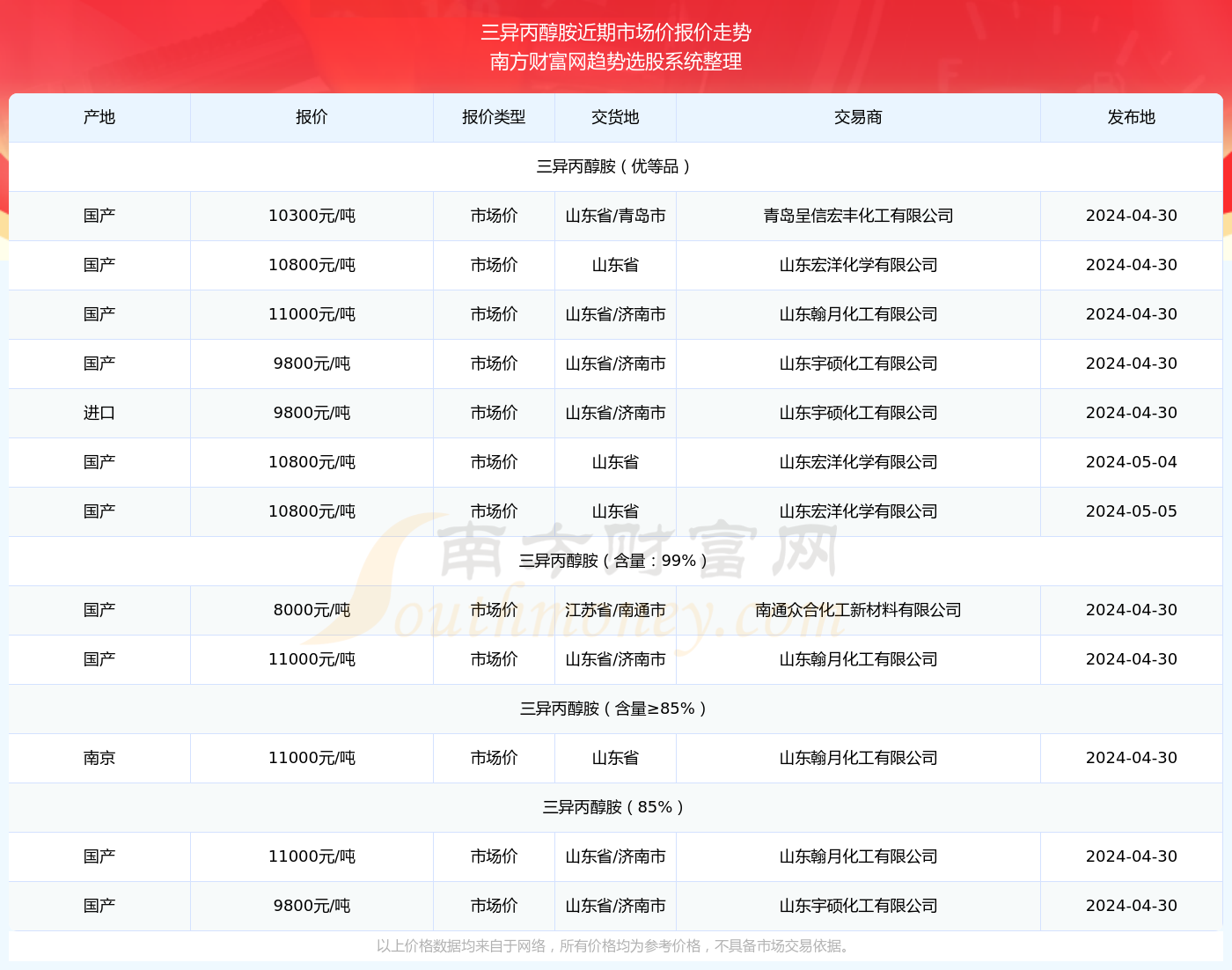
Task: Click 2024-04-30 in the 南通众合 row
Action: point(1132,610)
